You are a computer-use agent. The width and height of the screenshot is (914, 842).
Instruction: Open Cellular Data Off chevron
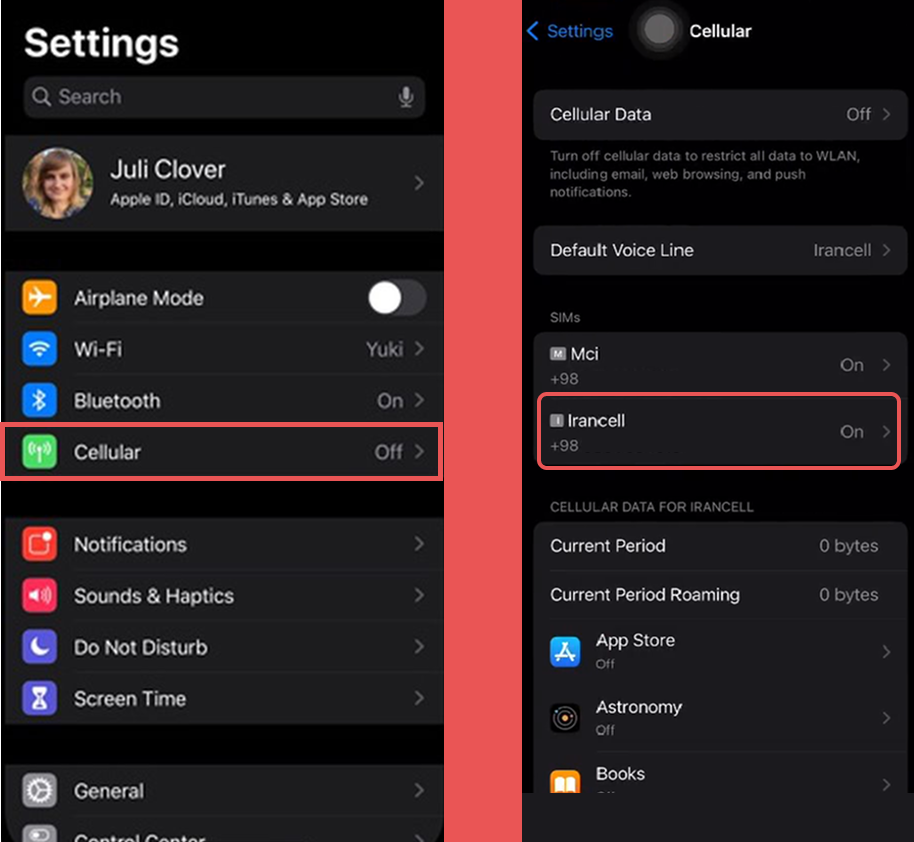pos(886,114)
